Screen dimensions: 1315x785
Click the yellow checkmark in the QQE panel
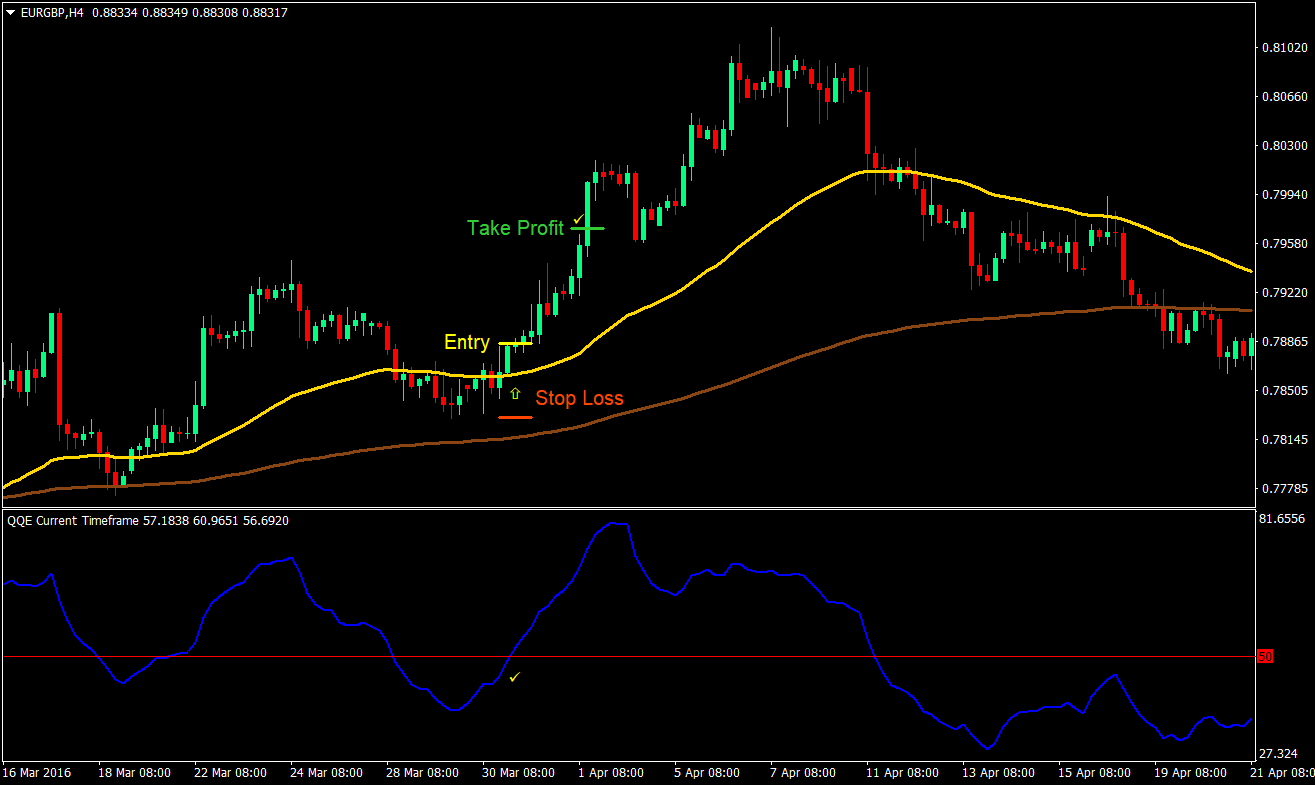pos(514,677)
